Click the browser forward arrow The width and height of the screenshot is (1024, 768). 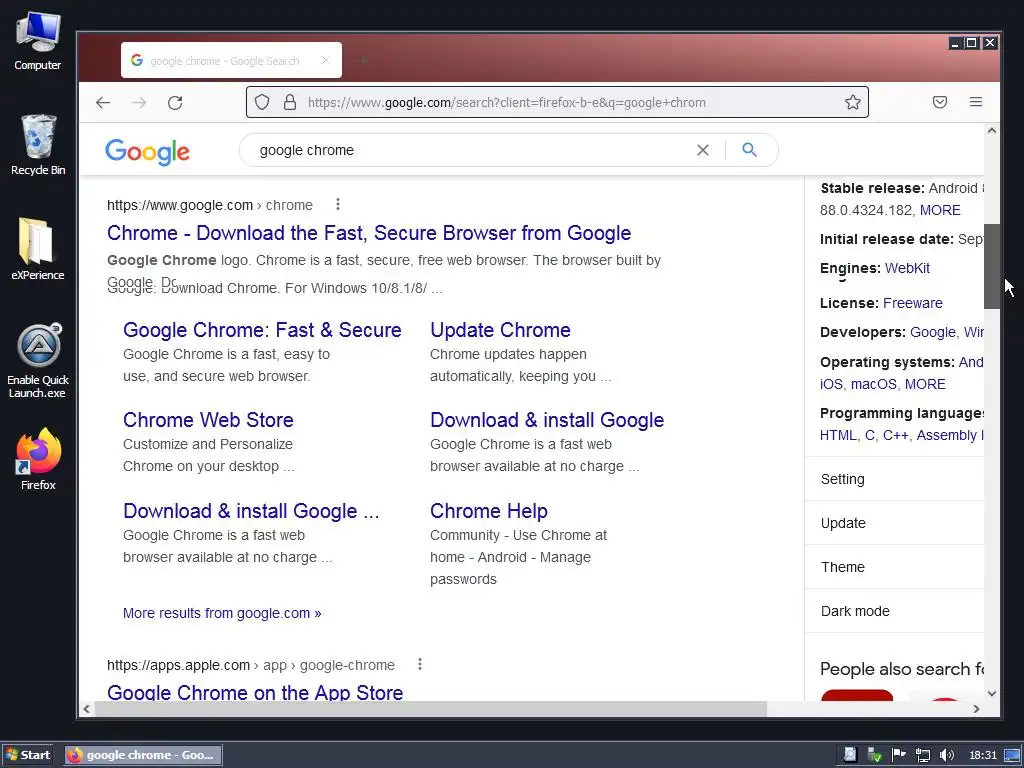(x=138, y=103)
